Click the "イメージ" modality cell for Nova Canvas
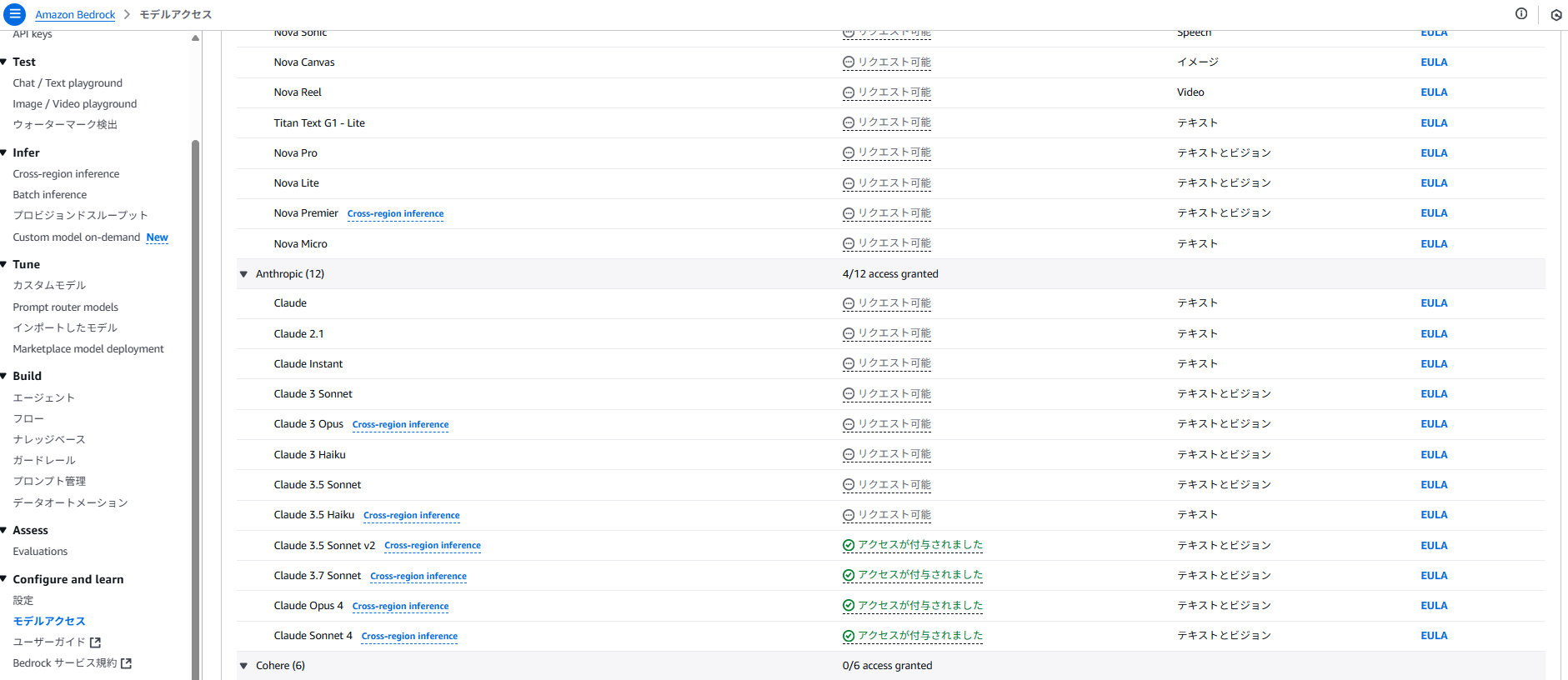The height and width of the screenshot is (680, 1568). [1197, 62]
